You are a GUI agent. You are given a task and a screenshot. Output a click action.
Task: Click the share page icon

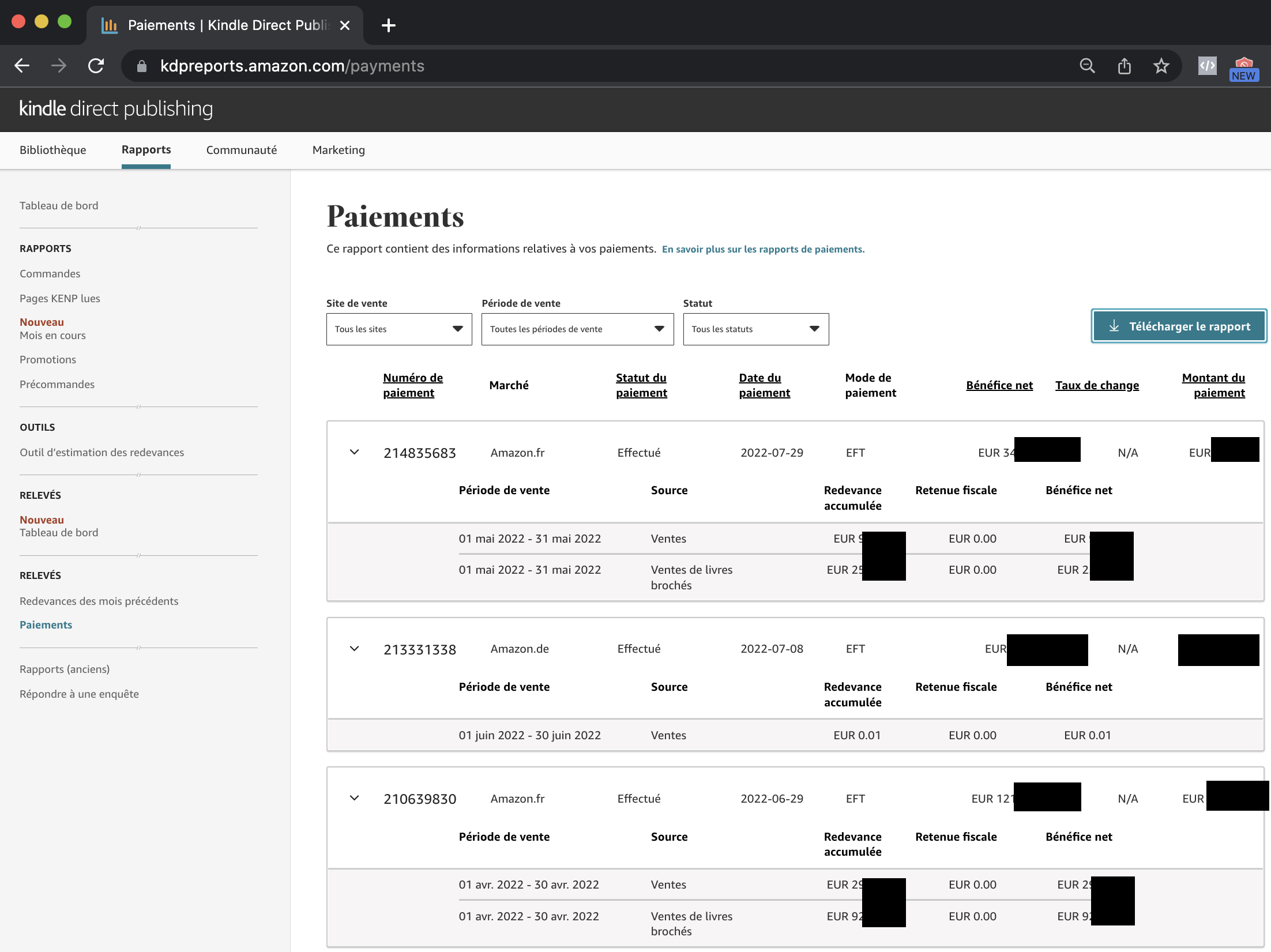1125,66
